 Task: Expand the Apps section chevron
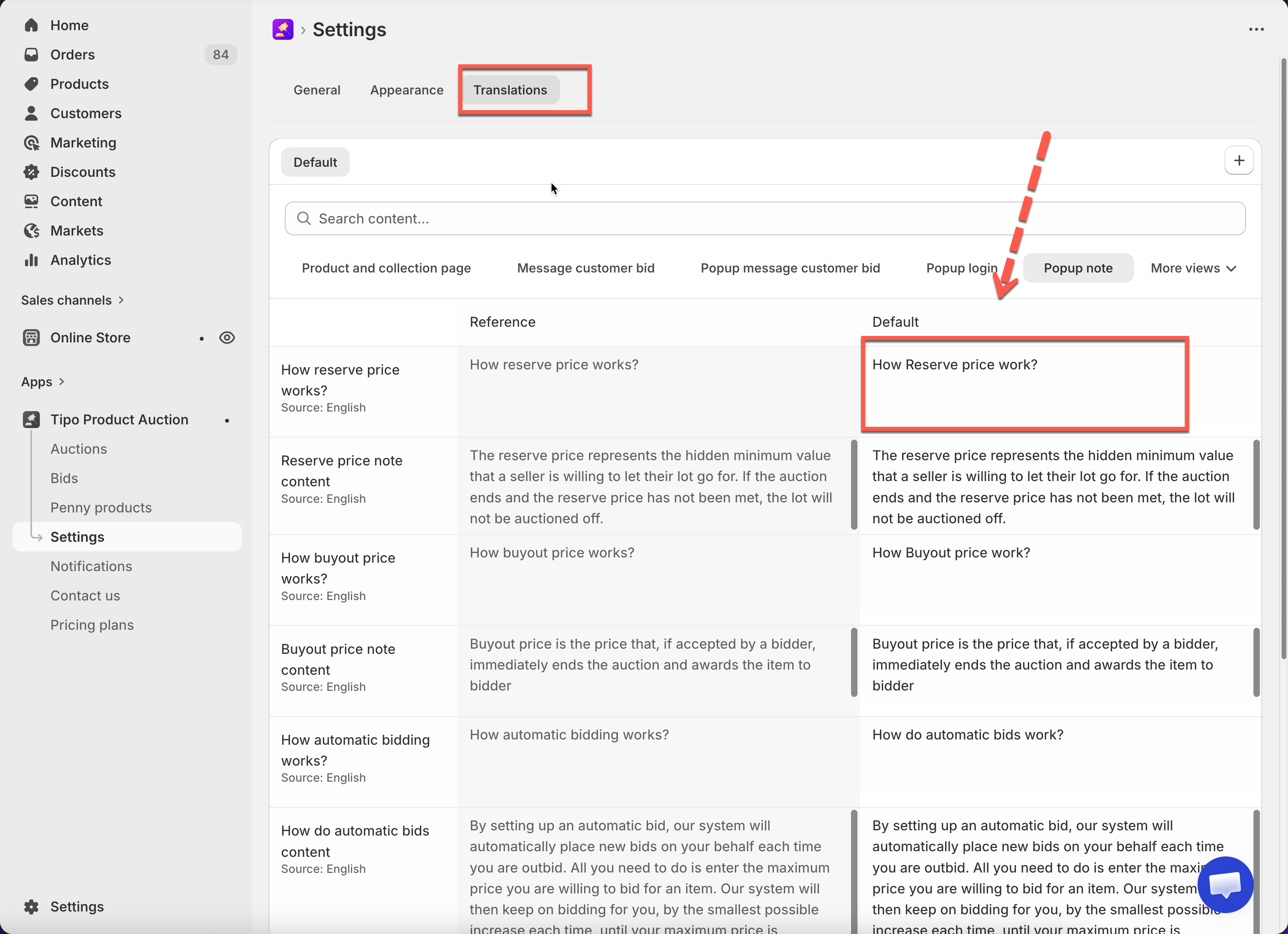62,381
